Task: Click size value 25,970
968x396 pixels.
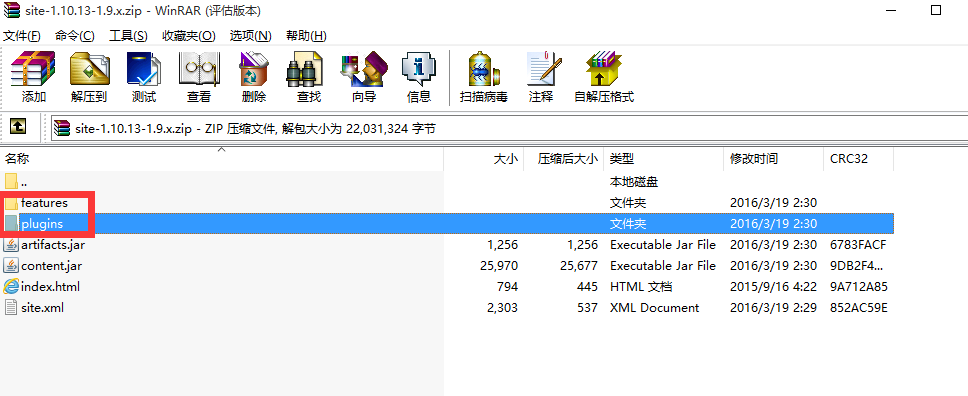Action: (x=499, y=266)
